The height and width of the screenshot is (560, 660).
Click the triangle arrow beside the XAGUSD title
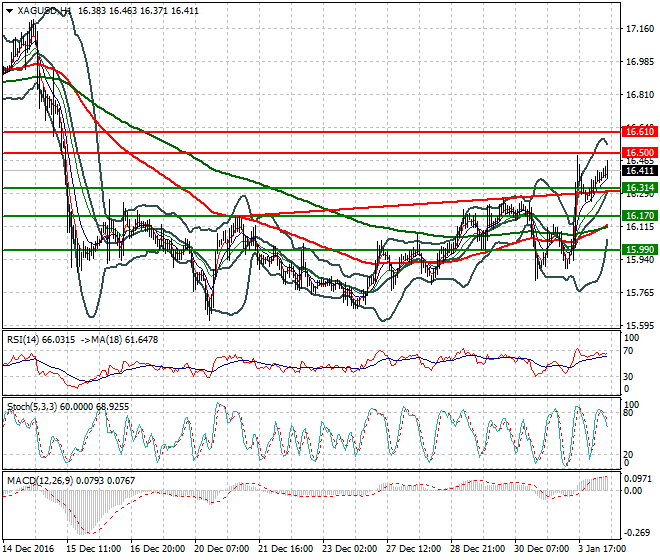pyautogui.click(x=9, y=11)
